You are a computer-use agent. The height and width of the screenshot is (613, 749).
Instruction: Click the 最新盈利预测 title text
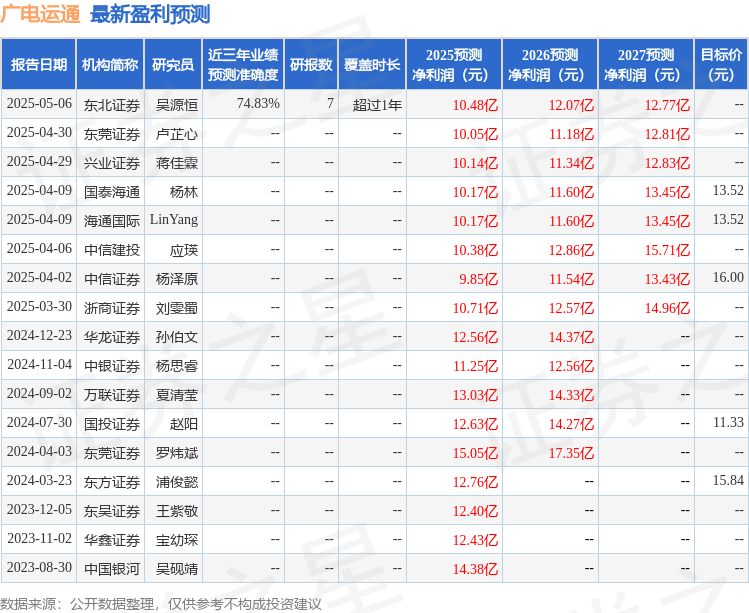click(x=150, y=14)
